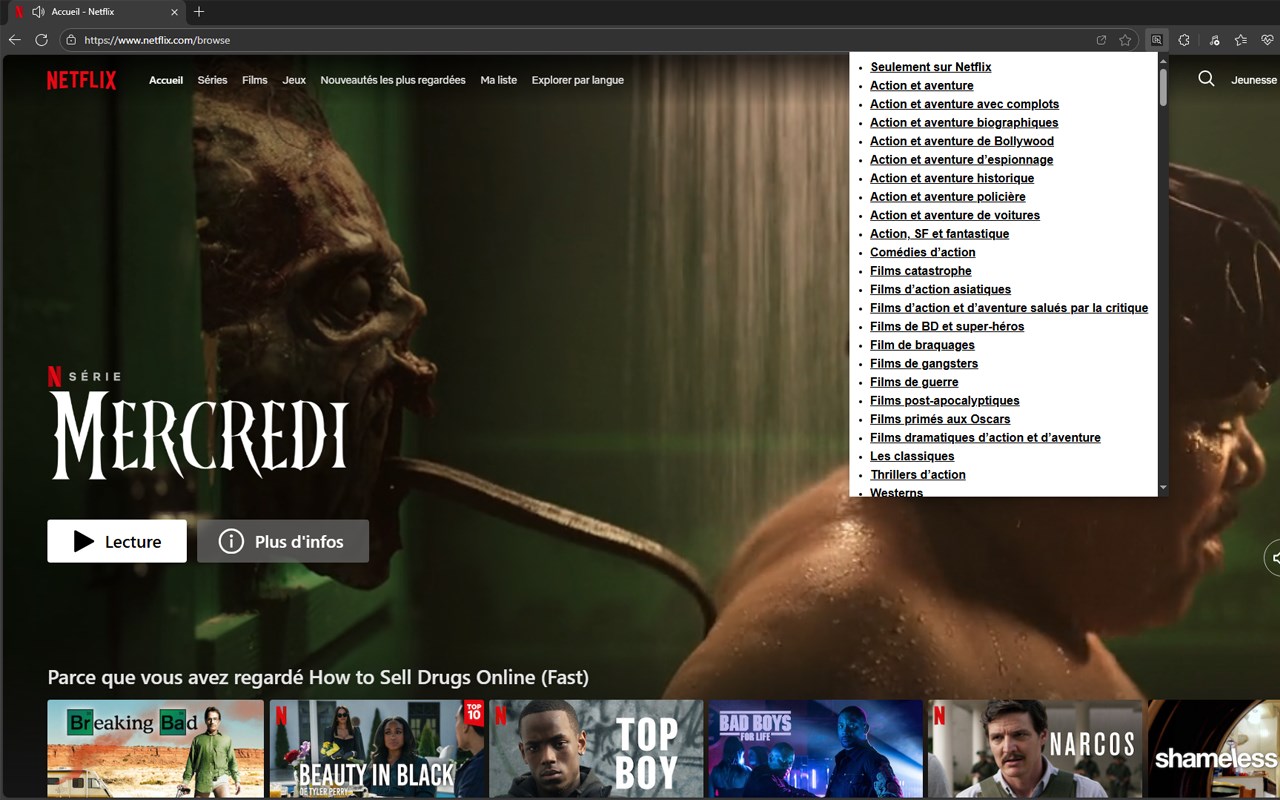Switch to Jeunesse profile link
This screenshot has width=1280, height=800.
point(1254,80)
